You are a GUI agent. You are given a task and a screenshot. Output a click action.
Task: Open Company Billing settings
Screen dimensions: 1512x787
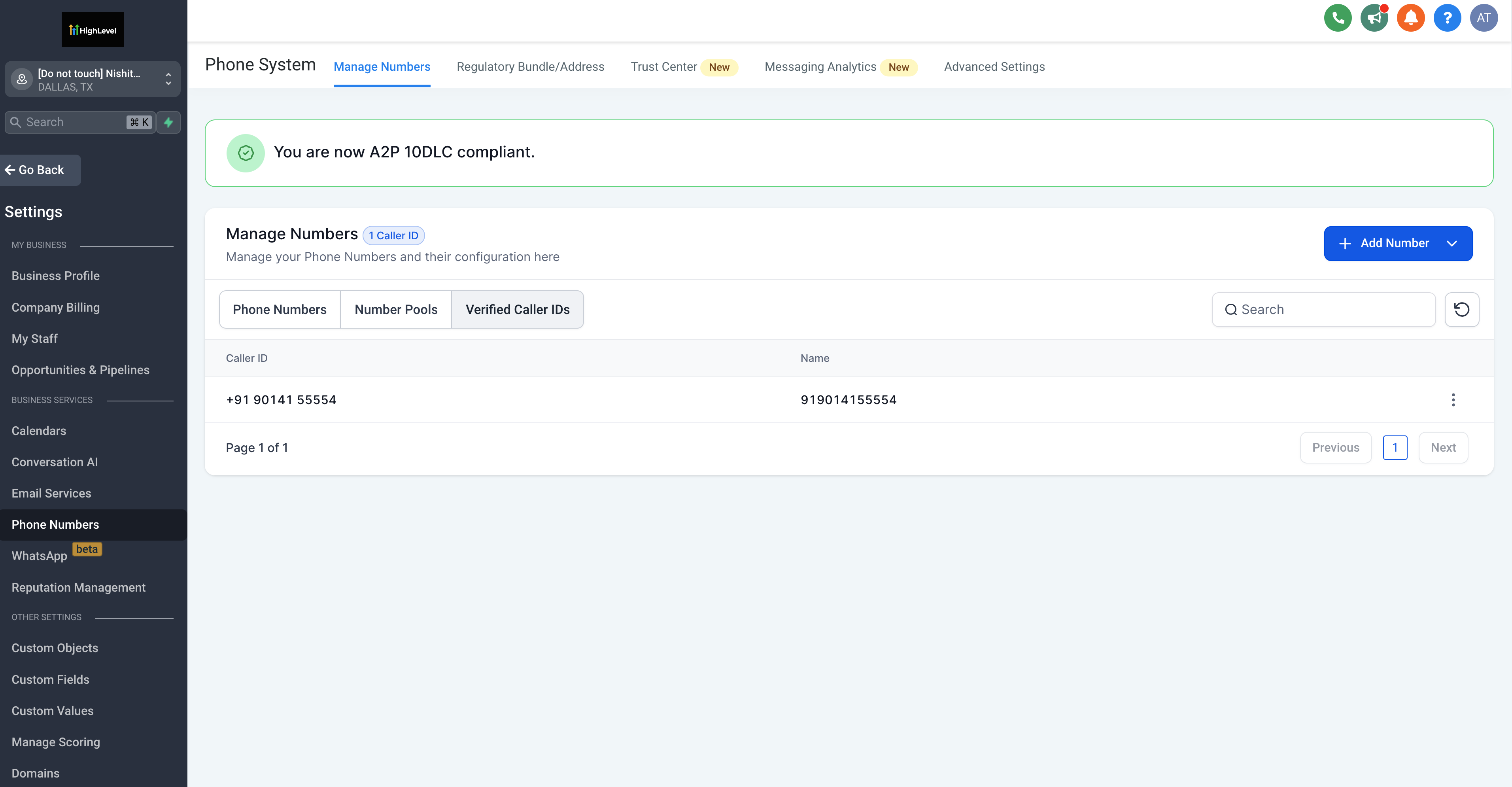(x=56, y=308)
